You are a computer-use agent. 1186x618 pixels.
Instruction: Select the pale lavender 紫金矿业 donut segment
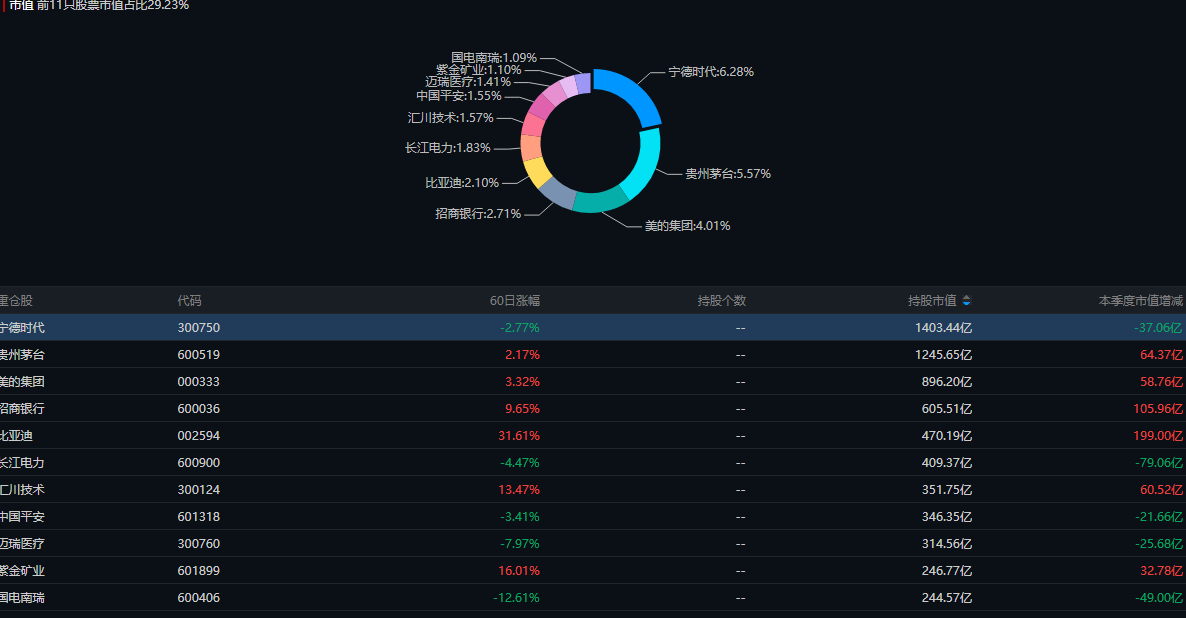(569, 85)
